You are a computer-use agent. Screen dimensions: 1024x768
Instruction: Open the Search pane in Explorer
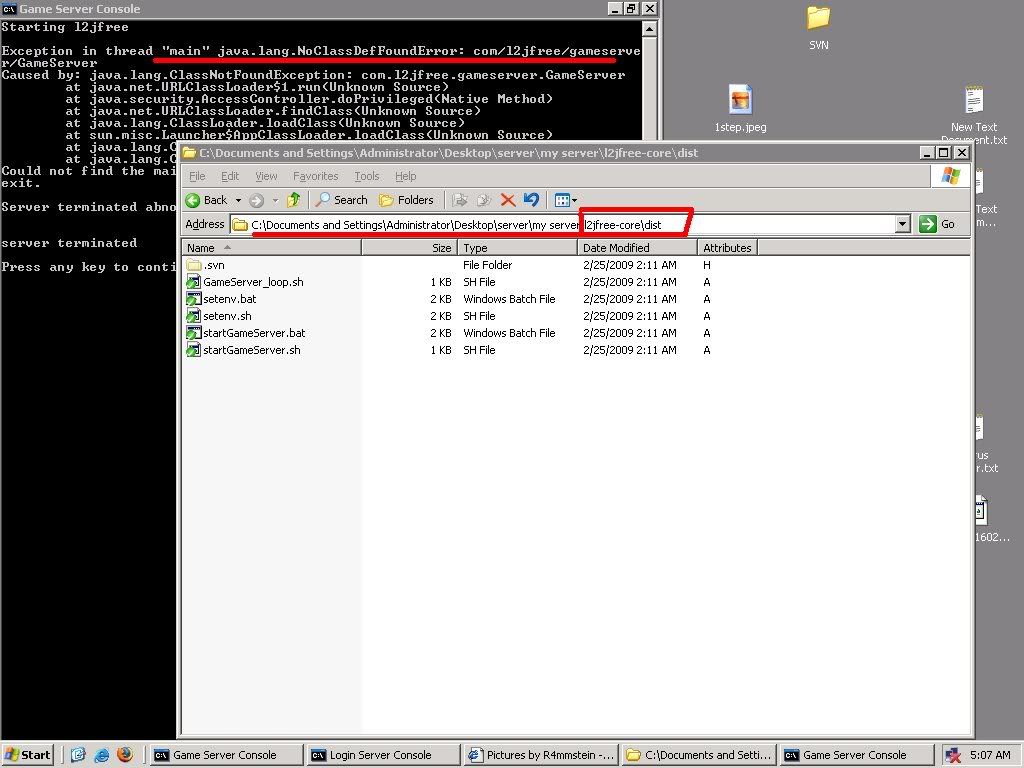click(341, 200)
